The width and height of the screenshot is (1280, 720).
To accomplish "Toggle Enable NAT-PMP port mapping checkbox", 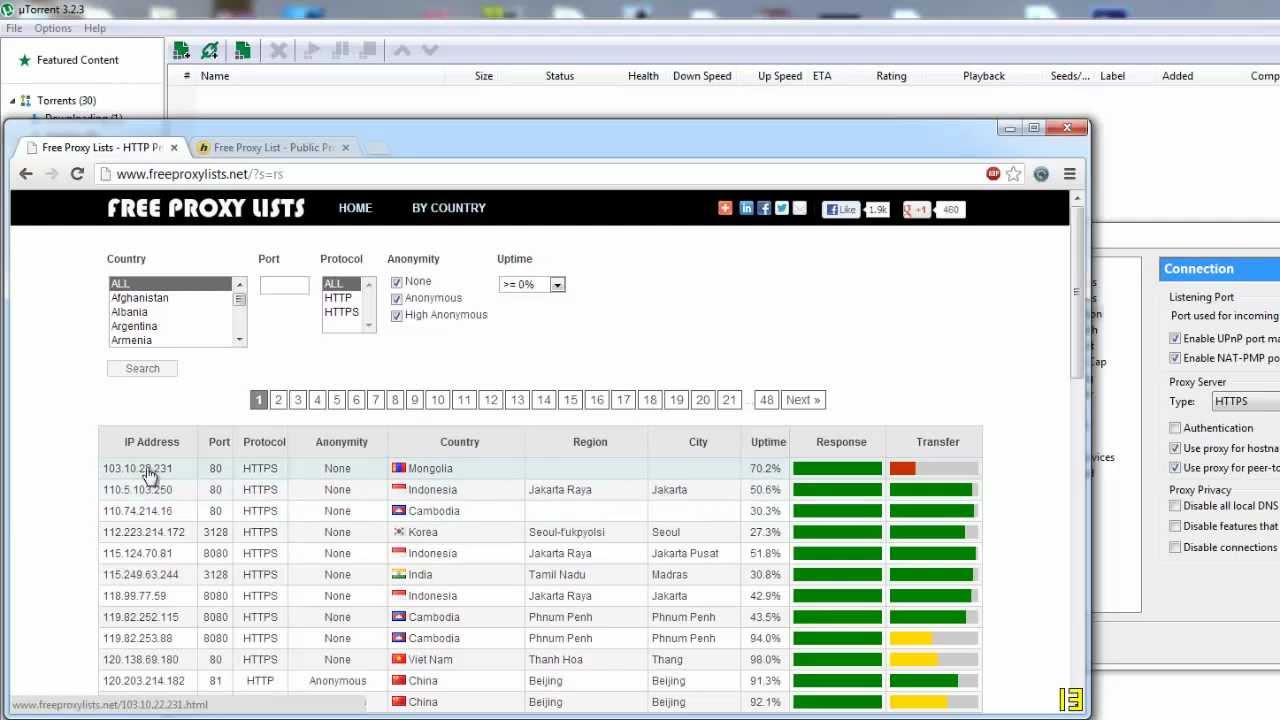I will click(1175, 358).
